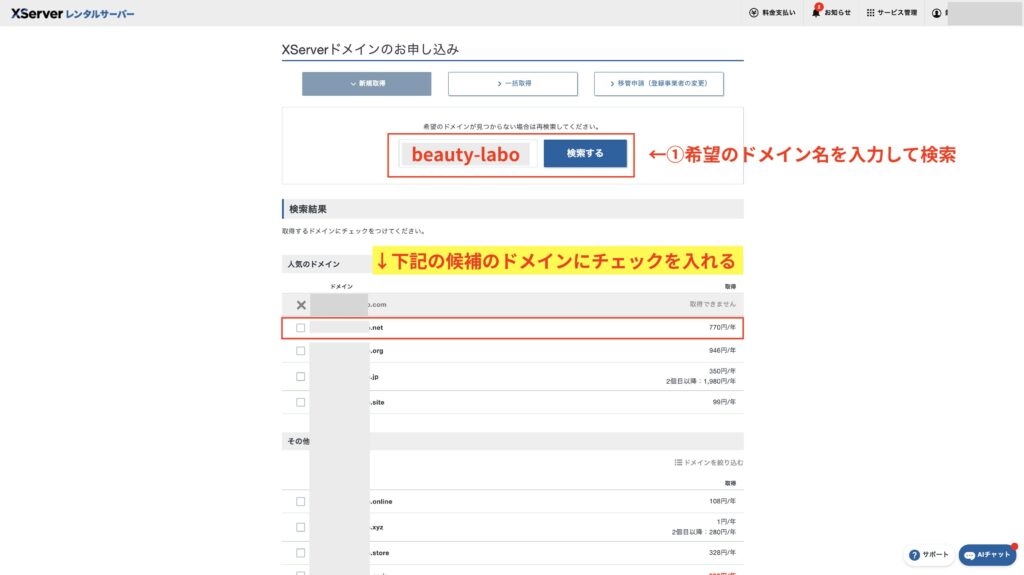Open 移管申請 (登録事業者の変更) tab
1024x575 pixels.
tap(658, 84)
